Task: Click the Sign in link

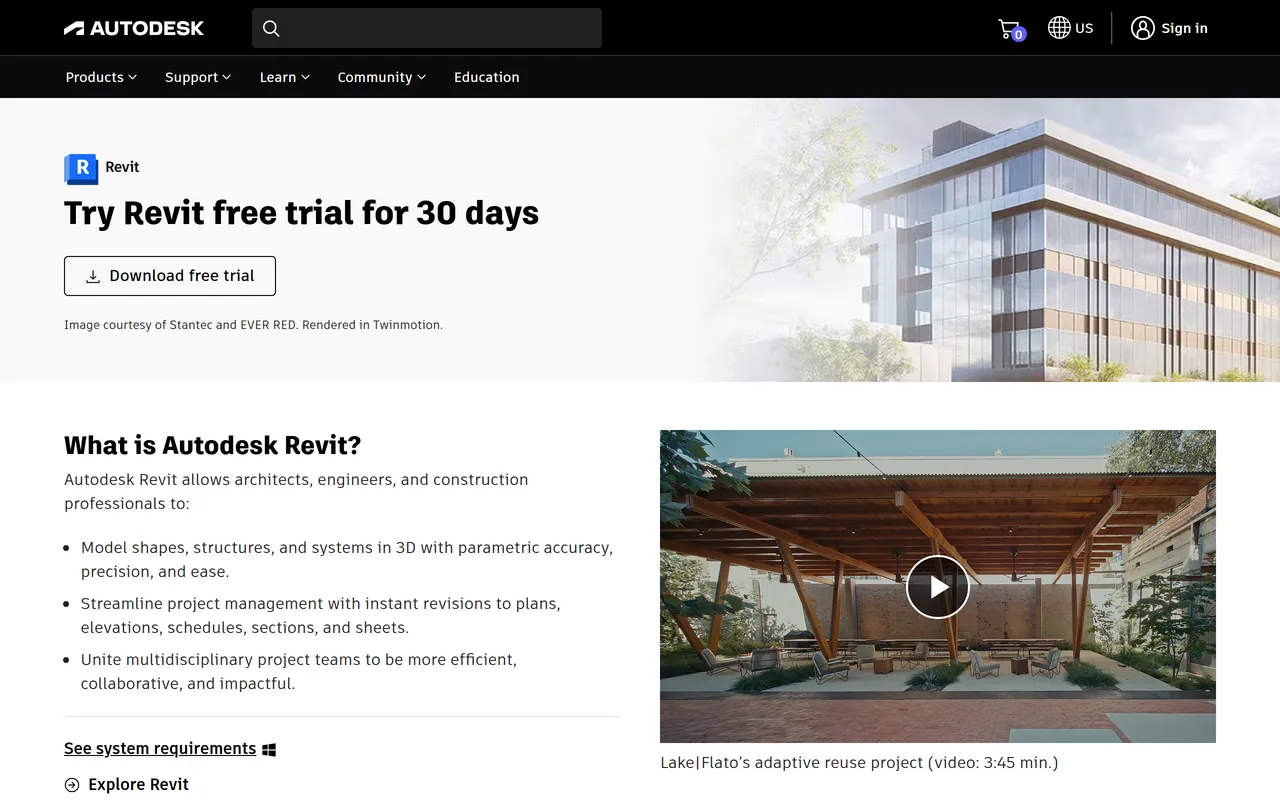Action: click(1184, 28)
